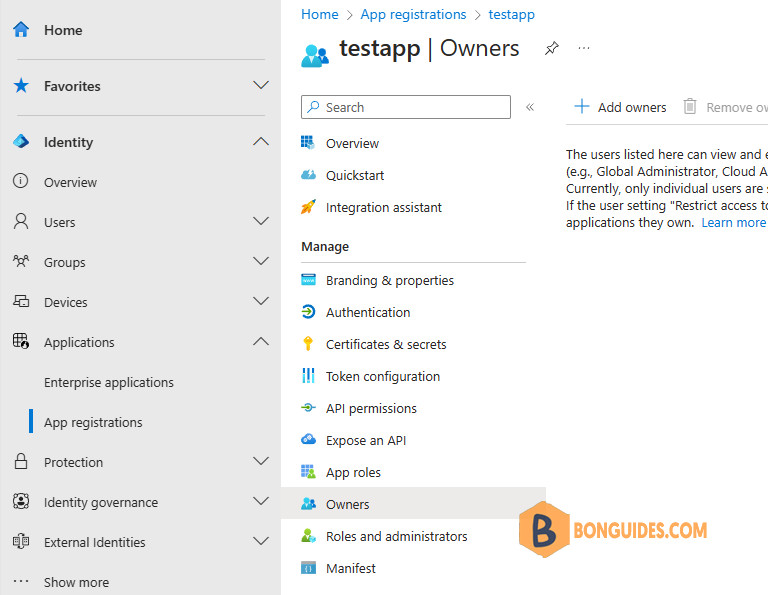Click the Identity governance icon
This screenshot has height=595, width=768.
point(21,501)
